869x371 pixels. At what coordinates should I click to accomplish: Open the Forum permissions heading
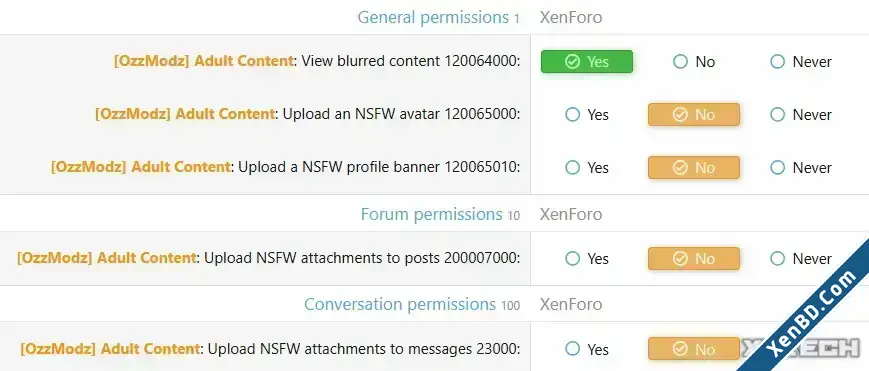pos(432,214)
